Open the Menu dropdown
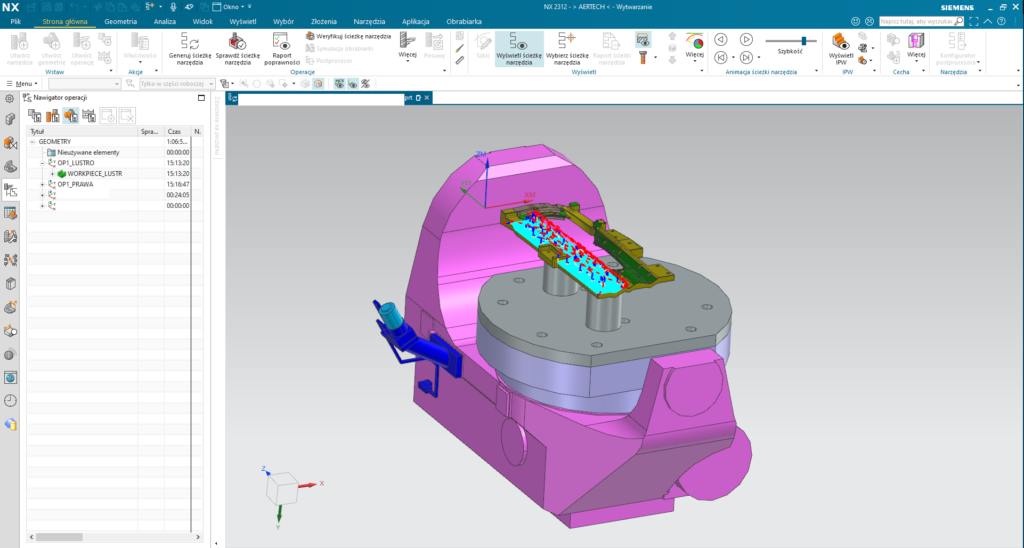 pyautogui.click(x=22, y=84)
